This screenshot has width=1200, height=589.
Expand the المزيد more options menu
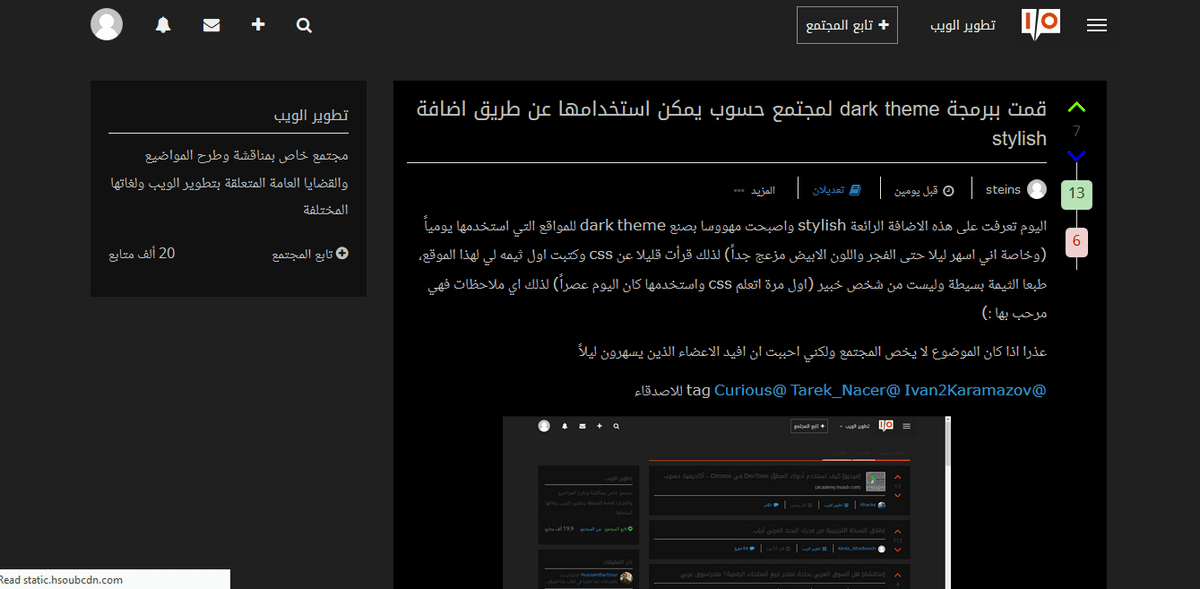(755, 189)
